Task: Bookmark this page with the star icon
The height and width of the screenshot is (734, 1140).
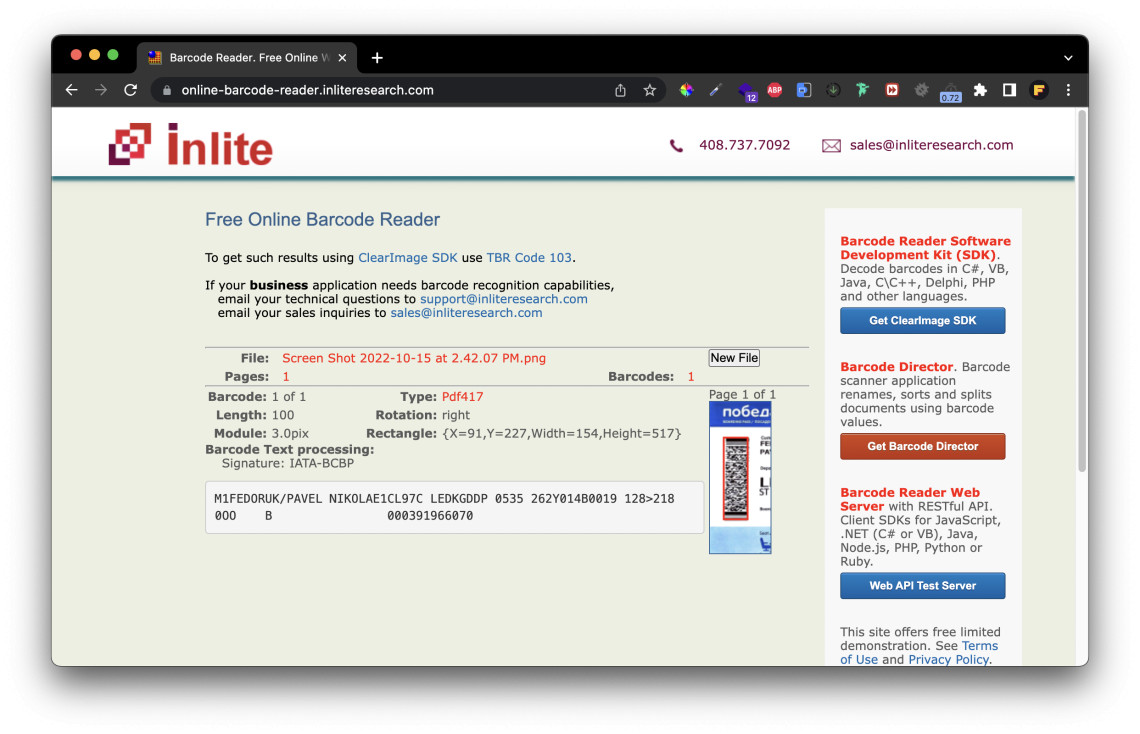Action: click(x=650, y=90)
